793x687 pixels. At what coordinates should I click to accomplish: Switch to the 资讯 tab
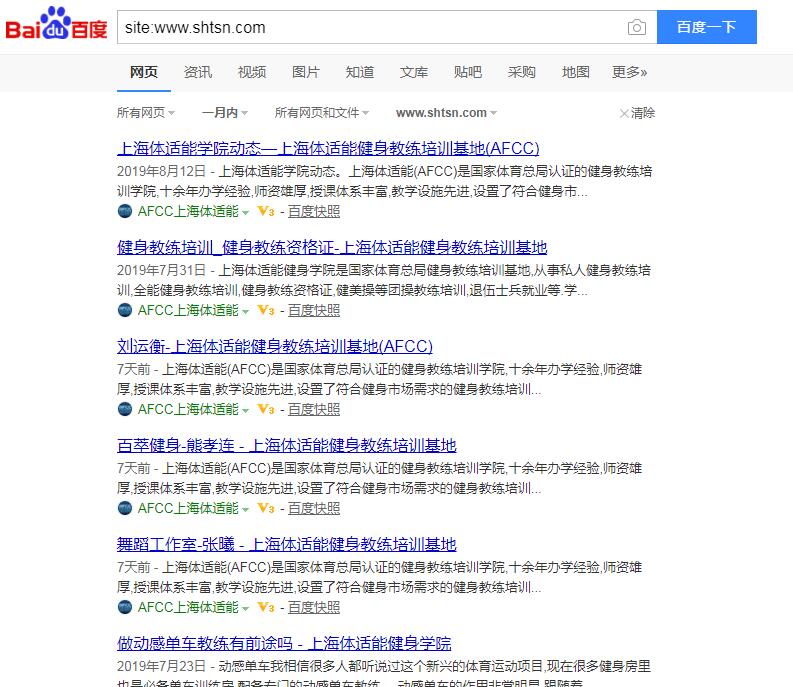198,72
